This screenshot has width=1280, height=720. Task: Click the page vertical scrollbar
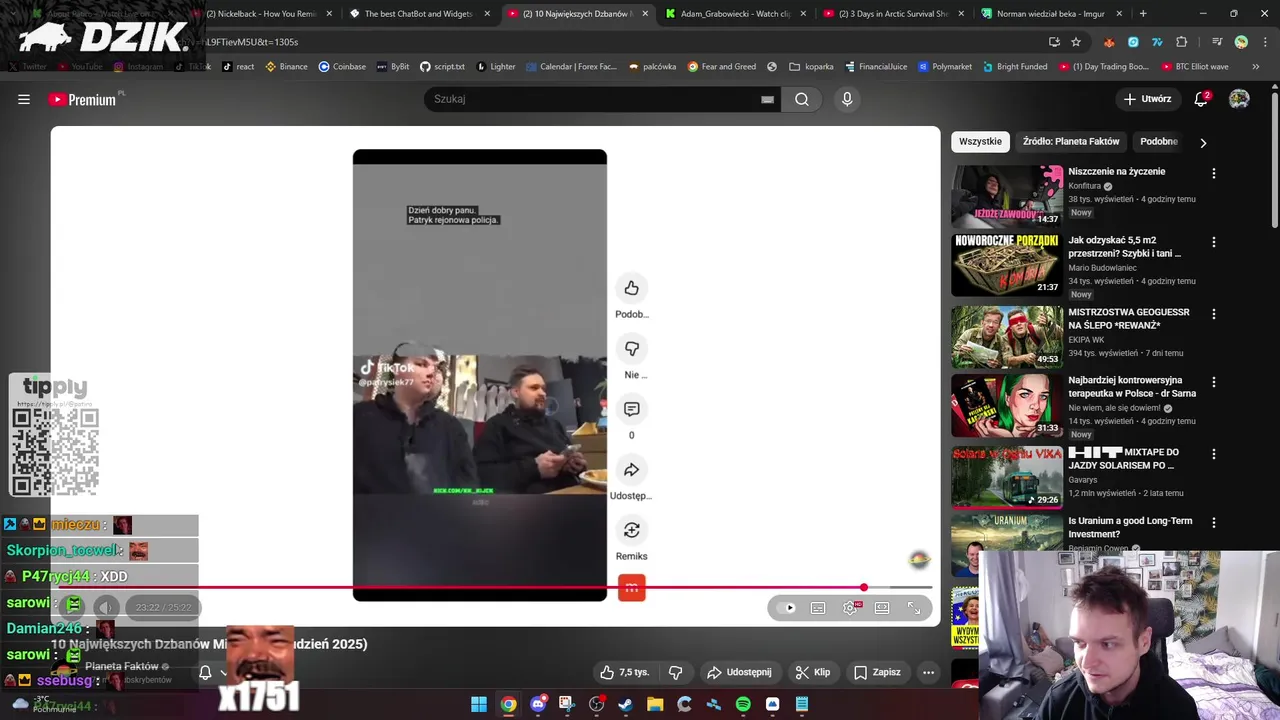click(x=1275, y=160)
